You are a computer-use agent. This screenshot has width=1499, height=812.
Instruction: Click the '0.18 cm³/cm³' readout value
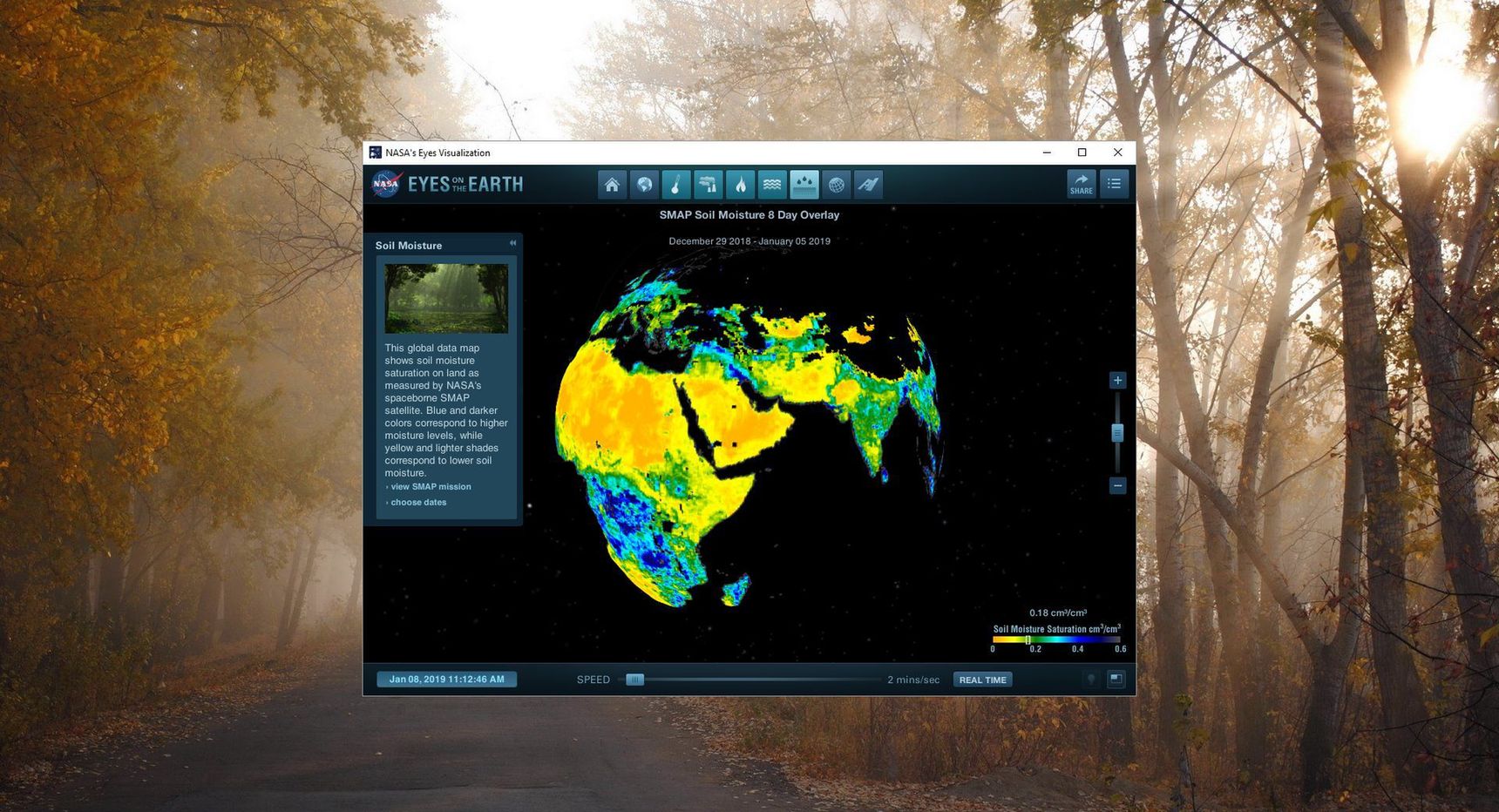pyautogui.click(x=1058, y=613)
